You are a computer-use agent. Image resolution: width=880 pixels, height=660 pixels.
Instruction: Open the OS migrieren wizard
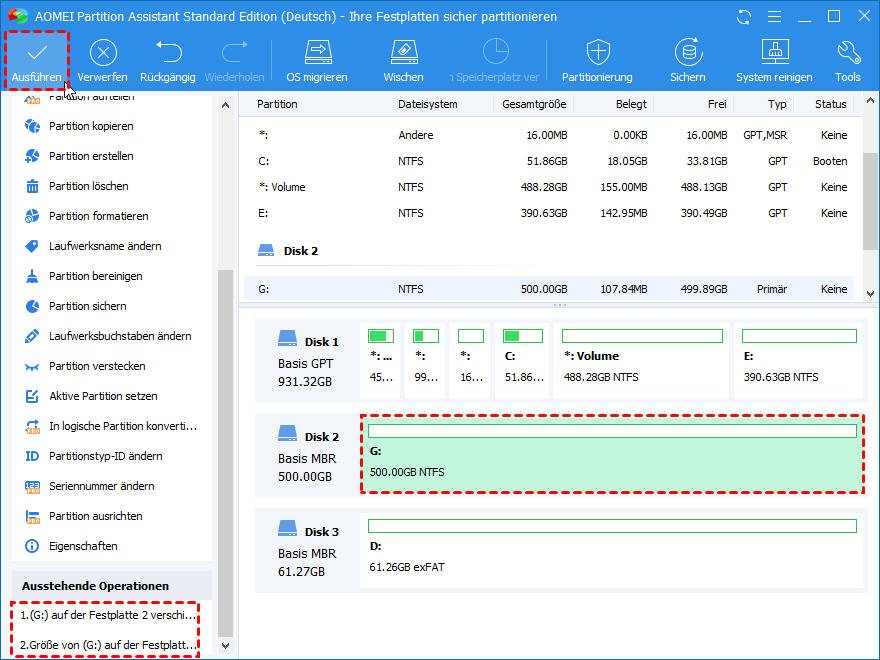click(x=317, y=61)
